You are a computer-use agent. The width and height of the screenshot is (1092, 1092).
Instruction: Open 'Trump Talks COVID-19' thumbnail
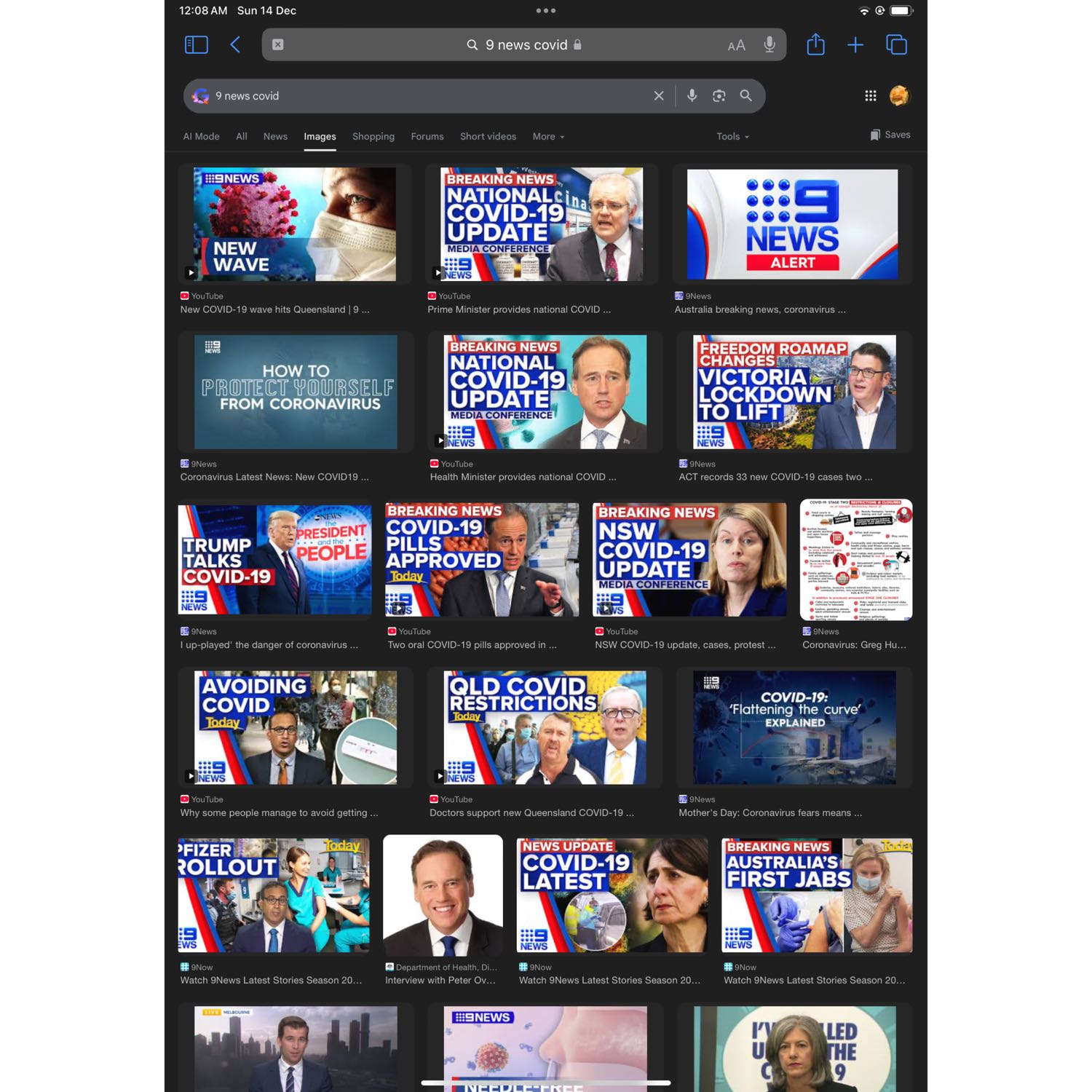(x=274, y=560)
